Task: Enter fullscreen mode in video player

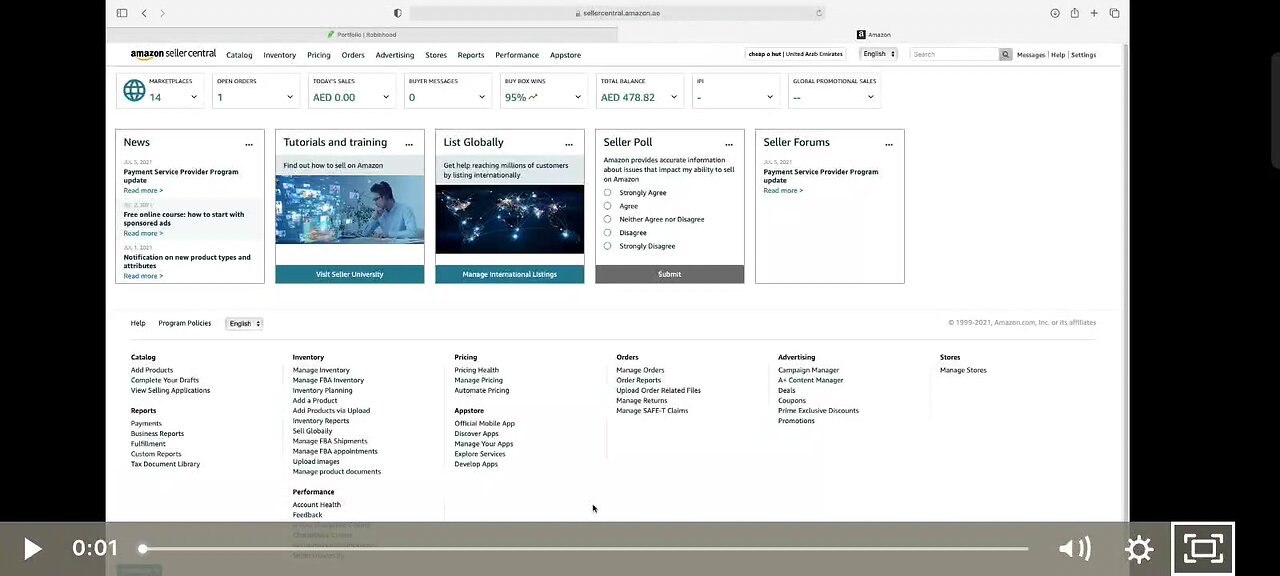Action: point(1203,548)
